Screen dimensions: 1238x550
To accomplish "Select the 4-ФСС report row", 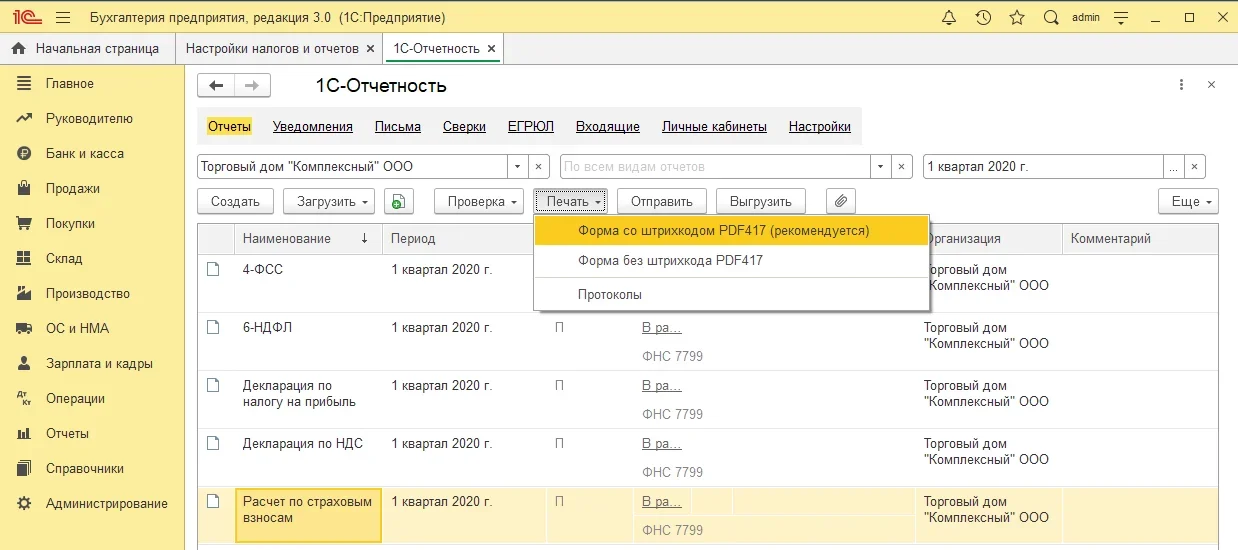I will click(x=708, y=283).
